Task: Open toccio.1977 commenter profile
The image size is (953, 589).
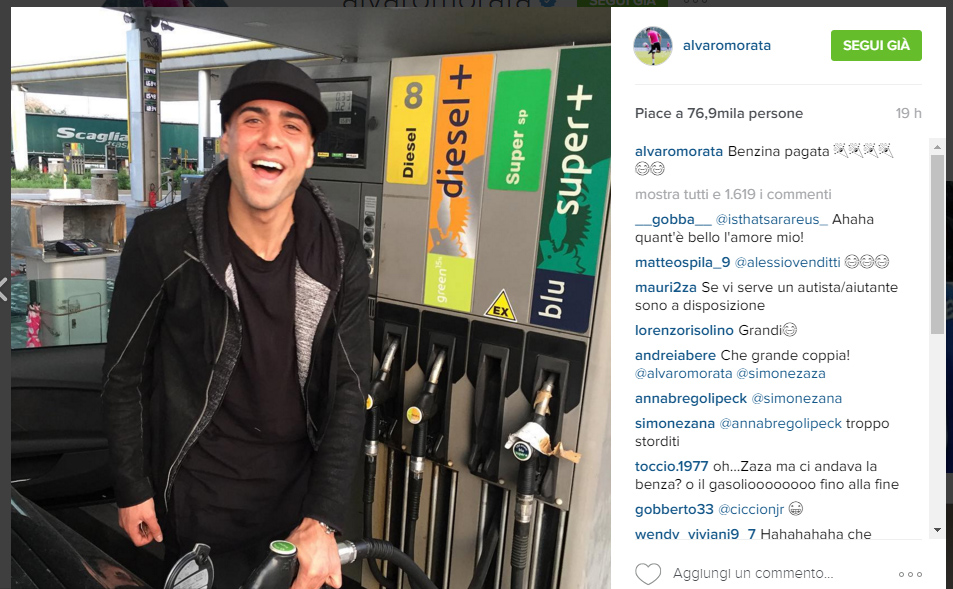Action: click(x=672, y=466)
